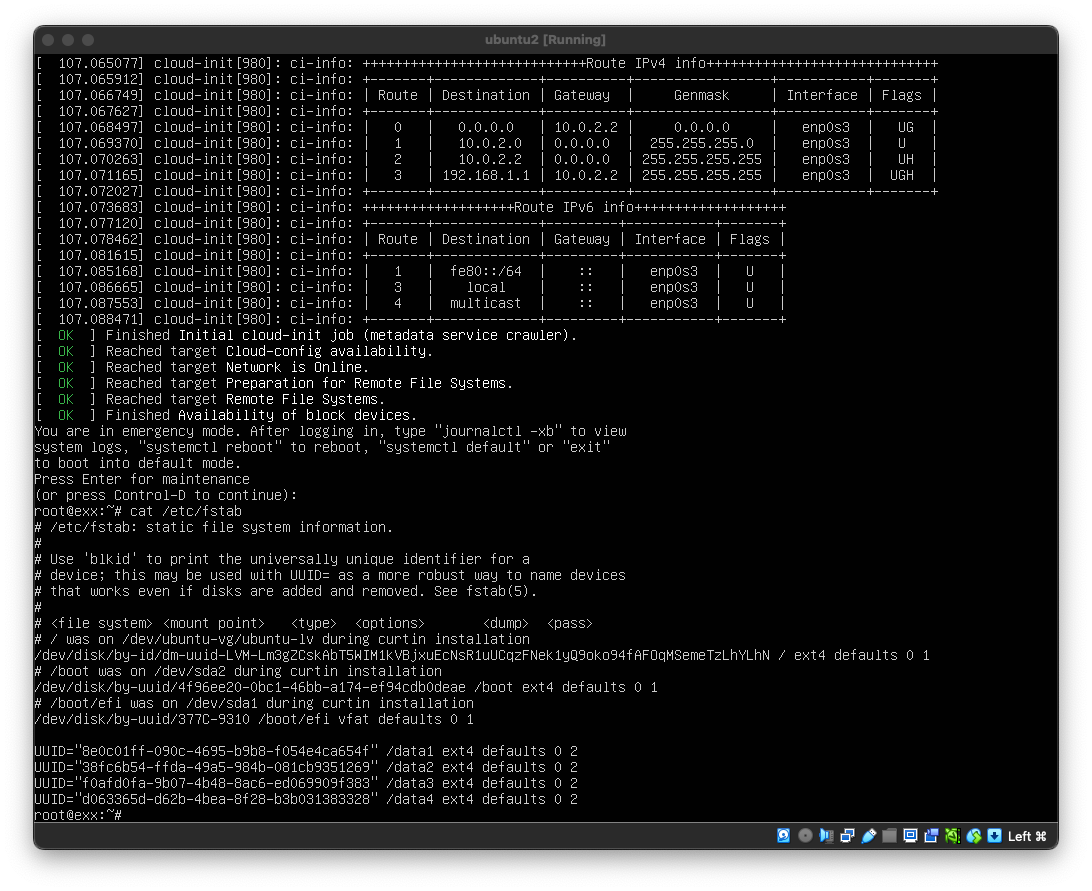This screenshot has width=1092, height=891.
Task: Click the 'Route IPv4 info' header
Action: click(646, 63)
